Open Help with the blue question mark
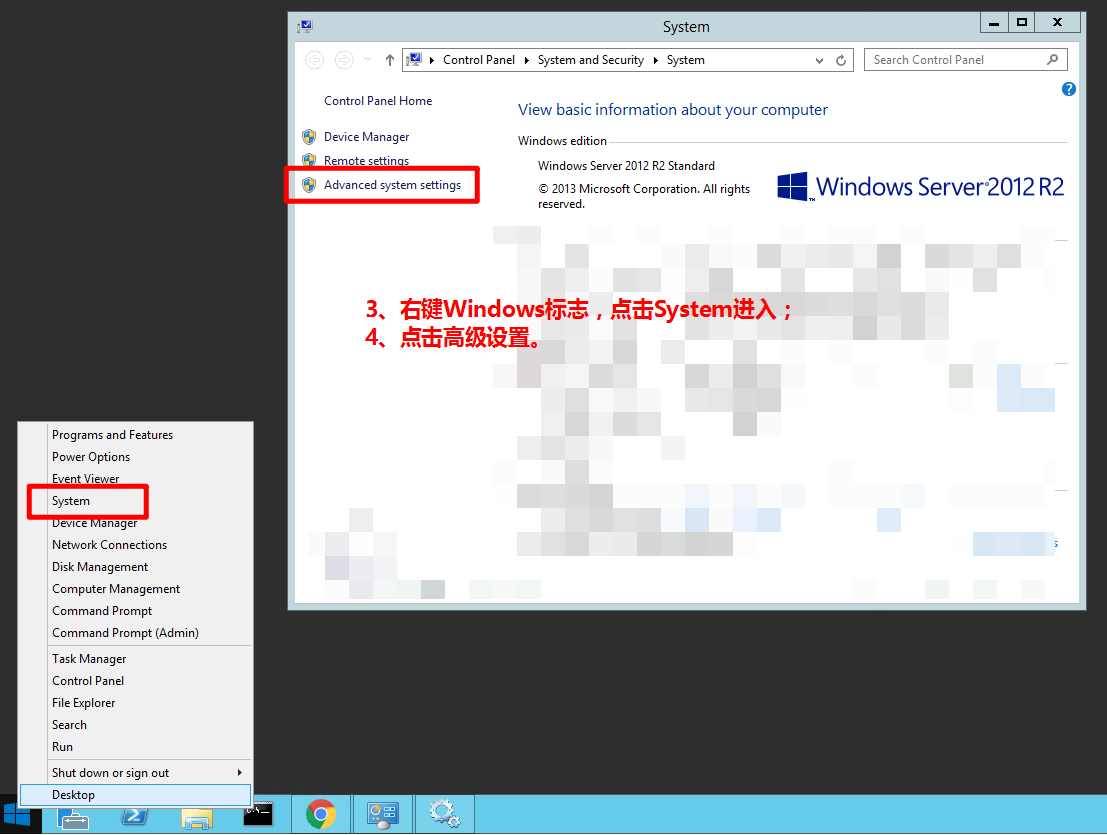 (1068, 89)
